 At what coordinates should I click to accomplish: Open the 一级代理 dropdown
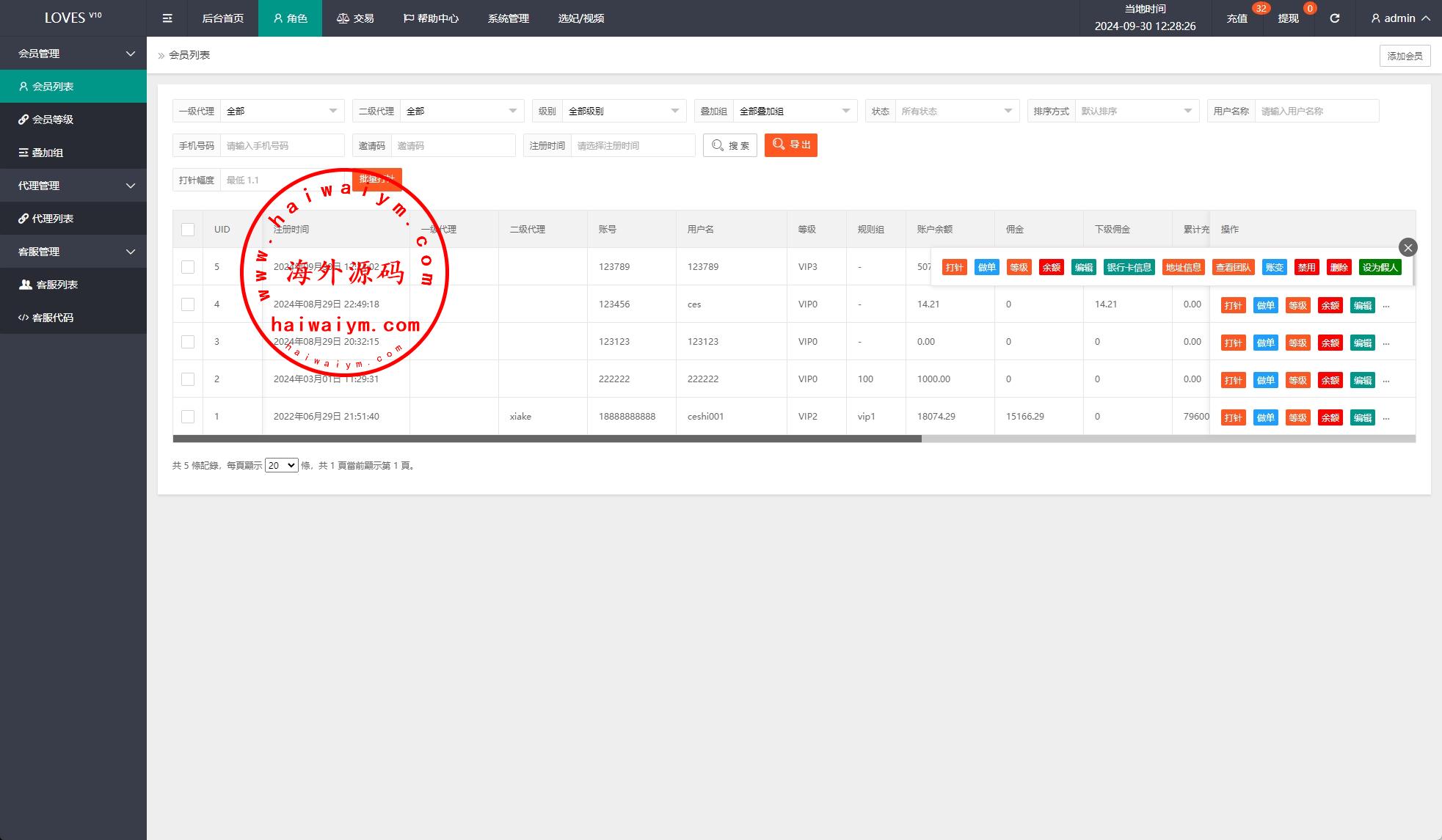pyautogui.click(x=282, y=112)
